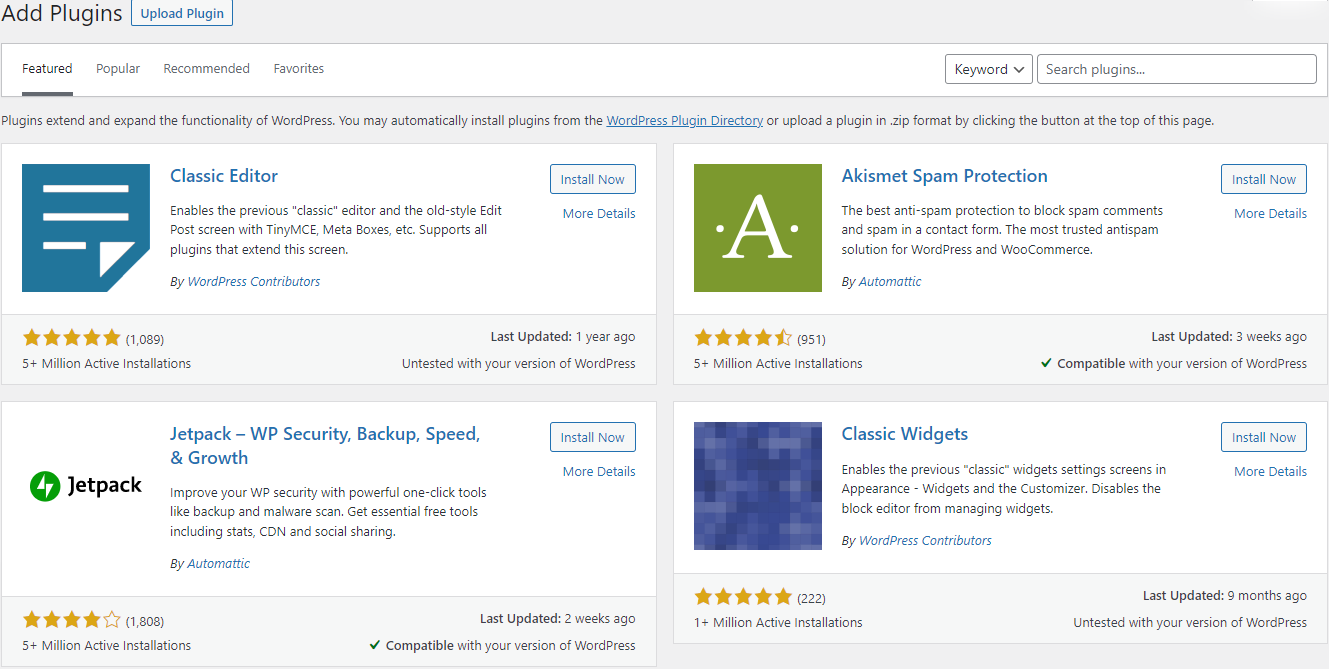The width and height of the screenshot is (1329, 669).
Task: Click the "1+ Million Active Installations" text
Action: pyautogui.click(x=778, y=622)
